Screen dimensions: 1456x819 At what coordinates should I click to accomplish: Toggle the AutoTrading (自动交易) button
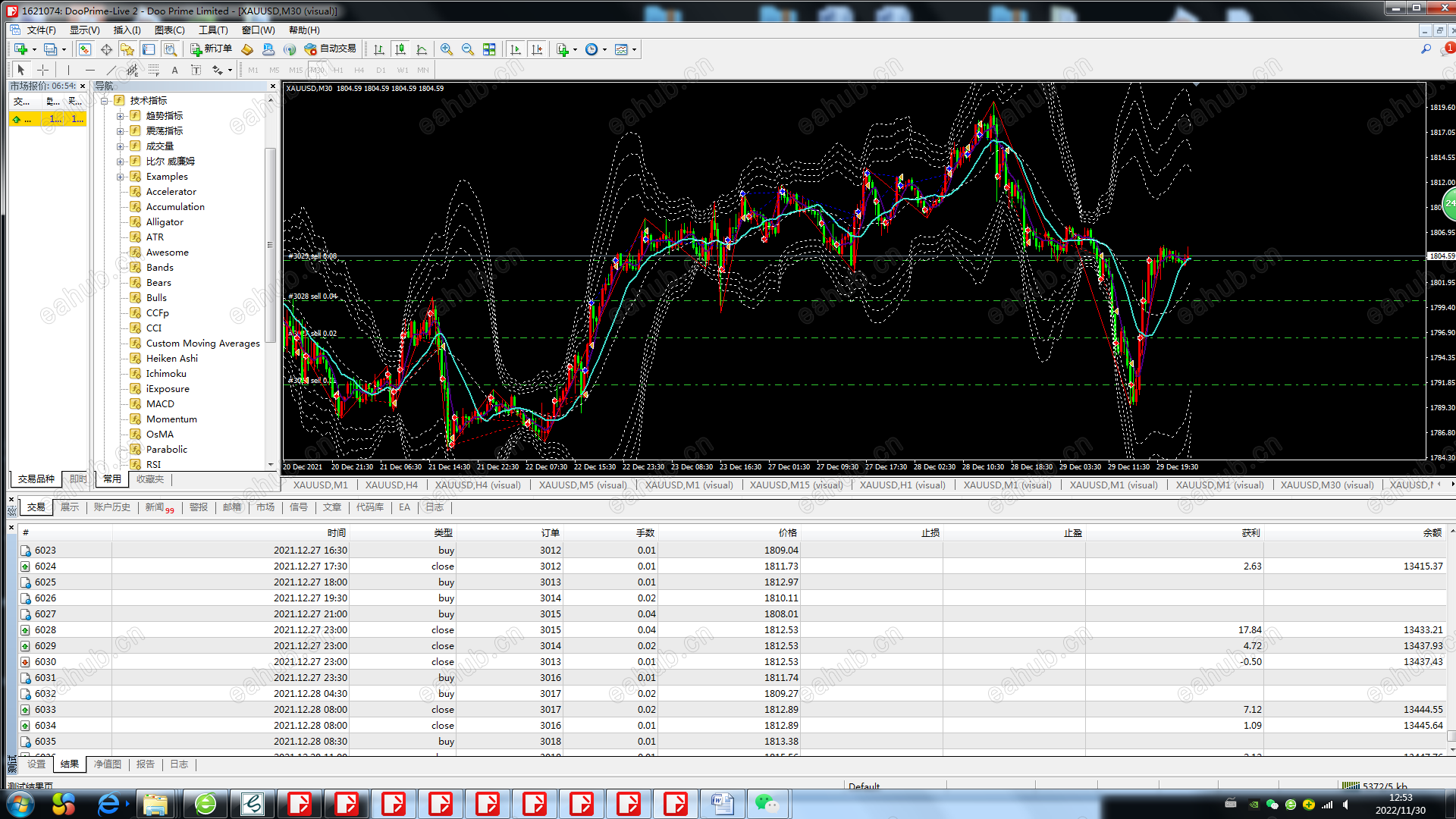point(330,49)
